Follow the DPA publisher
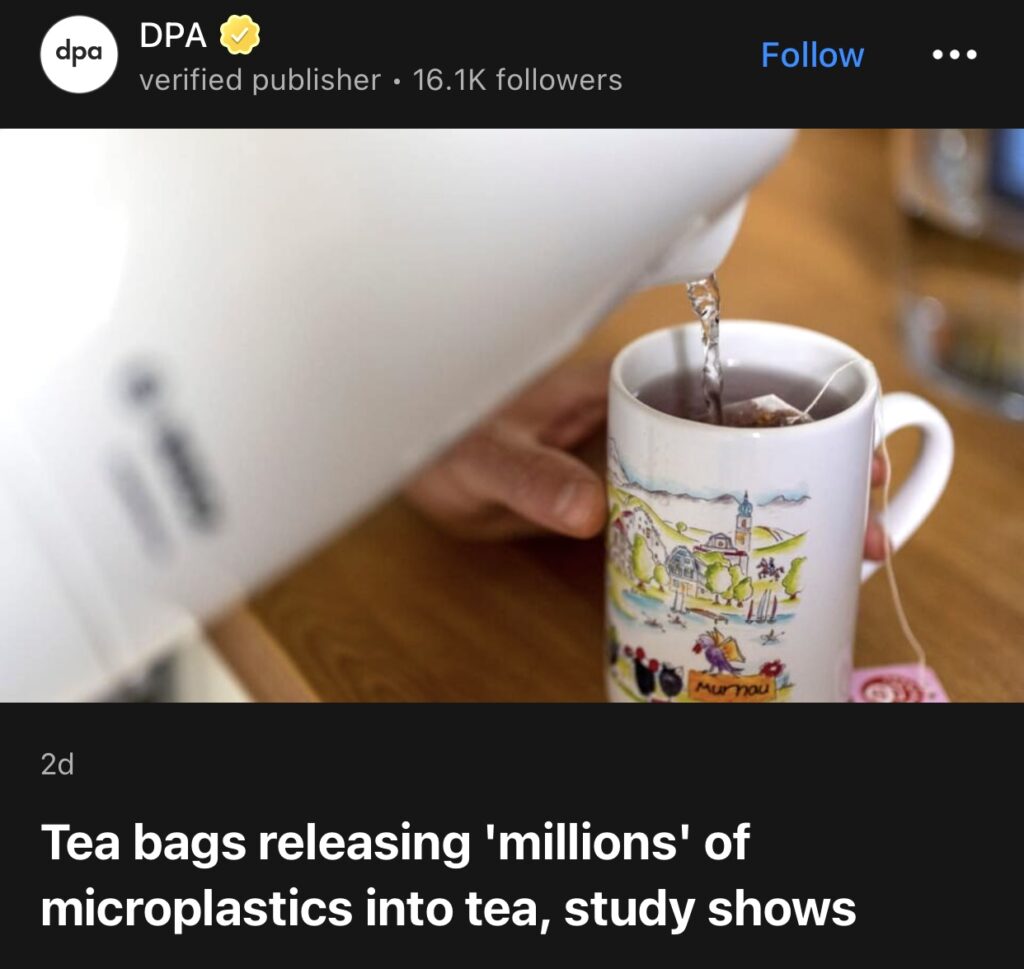The height and width of the screenshot is (969, 1024). pos(812,55)
